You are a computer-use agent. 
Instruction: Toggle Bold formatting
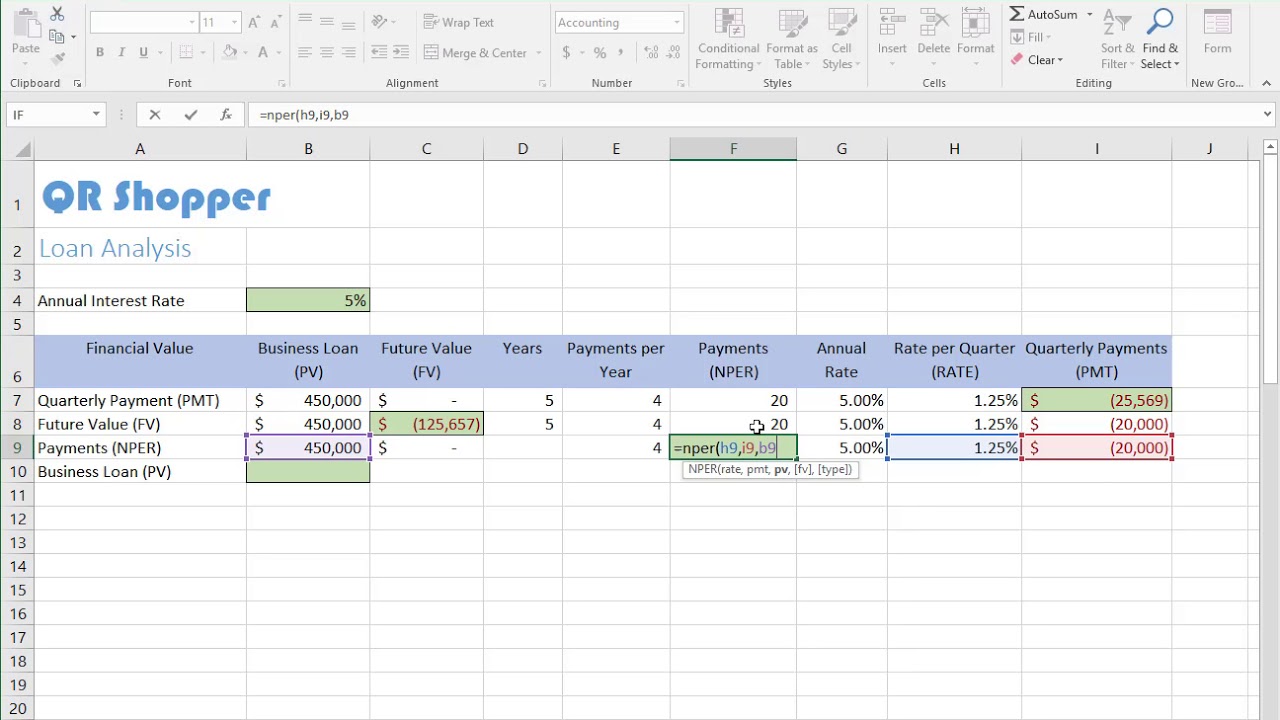[x=99, y=53]
